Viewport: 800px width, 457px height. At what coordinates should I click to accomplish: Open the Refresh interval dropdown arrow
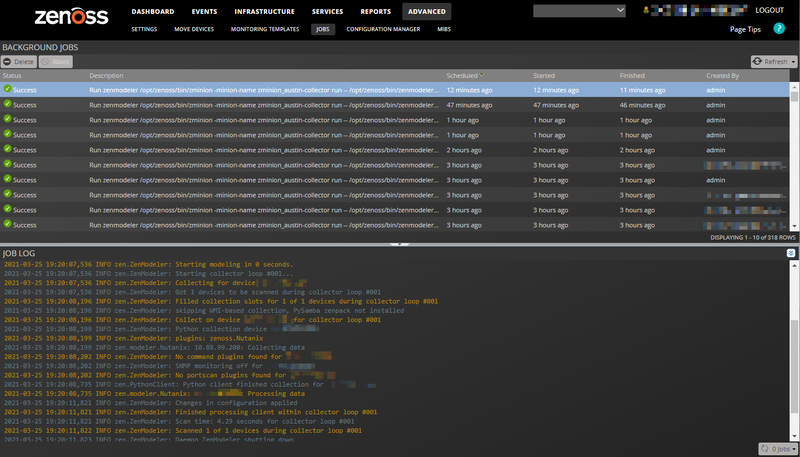point(793,62)
